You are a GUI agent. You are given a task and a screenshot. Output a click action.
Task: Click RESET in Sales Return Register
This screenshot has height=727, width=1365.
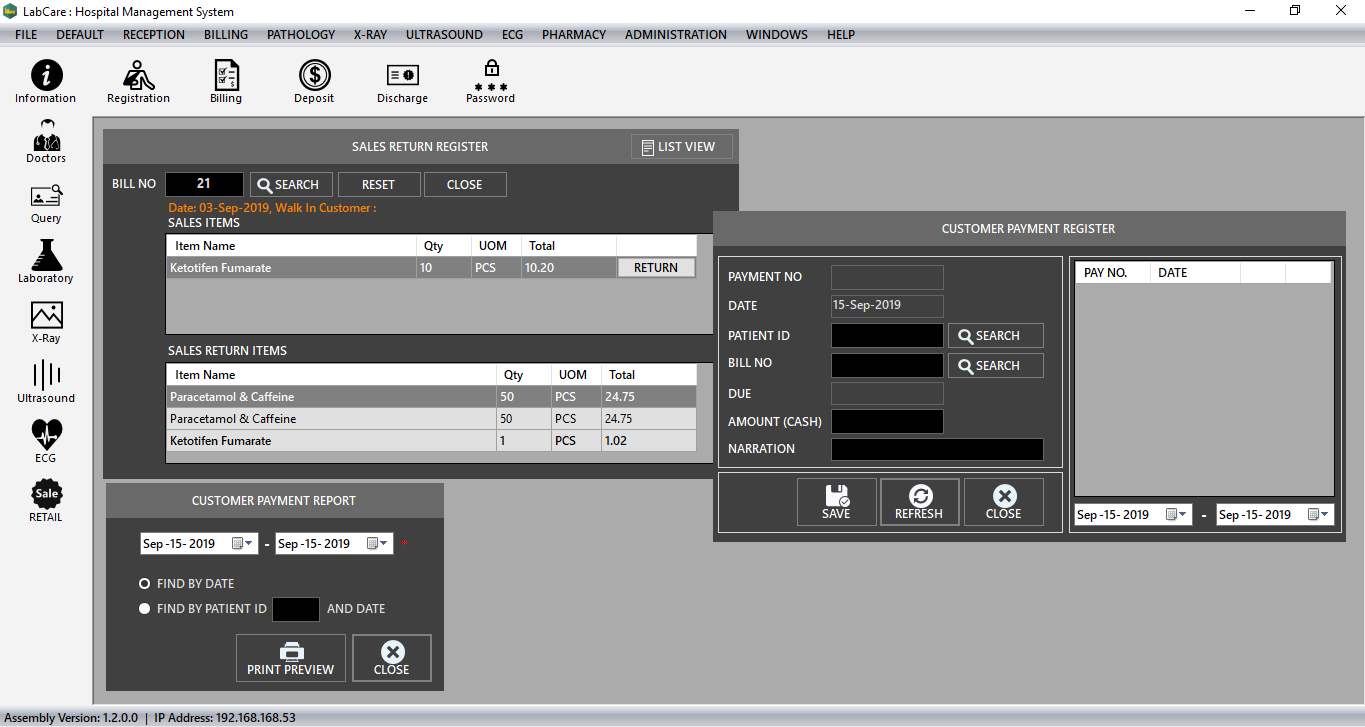pos(378,184)
